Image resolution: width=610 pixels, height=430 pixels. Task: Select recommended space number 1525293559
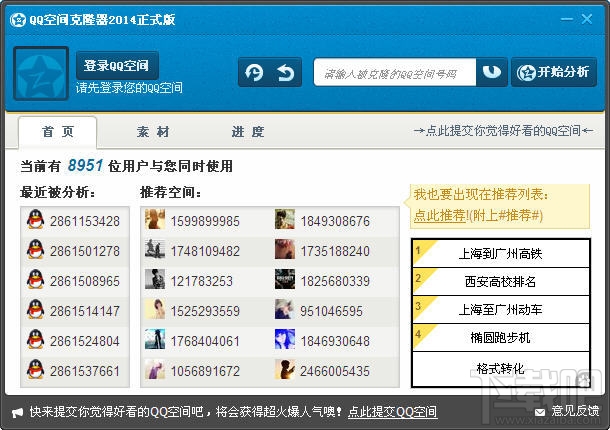tap(205, 311)
